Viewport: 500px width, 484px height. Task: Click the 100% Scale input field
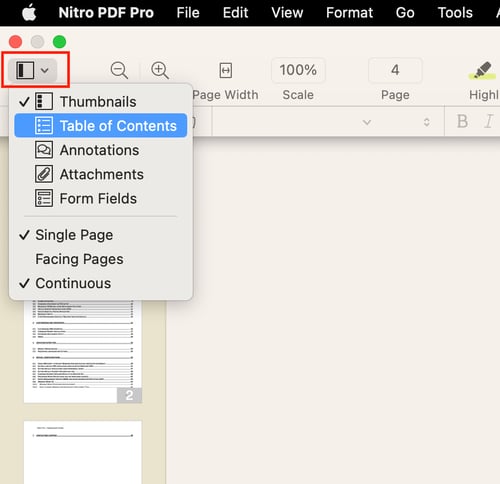tap(298, 70)
